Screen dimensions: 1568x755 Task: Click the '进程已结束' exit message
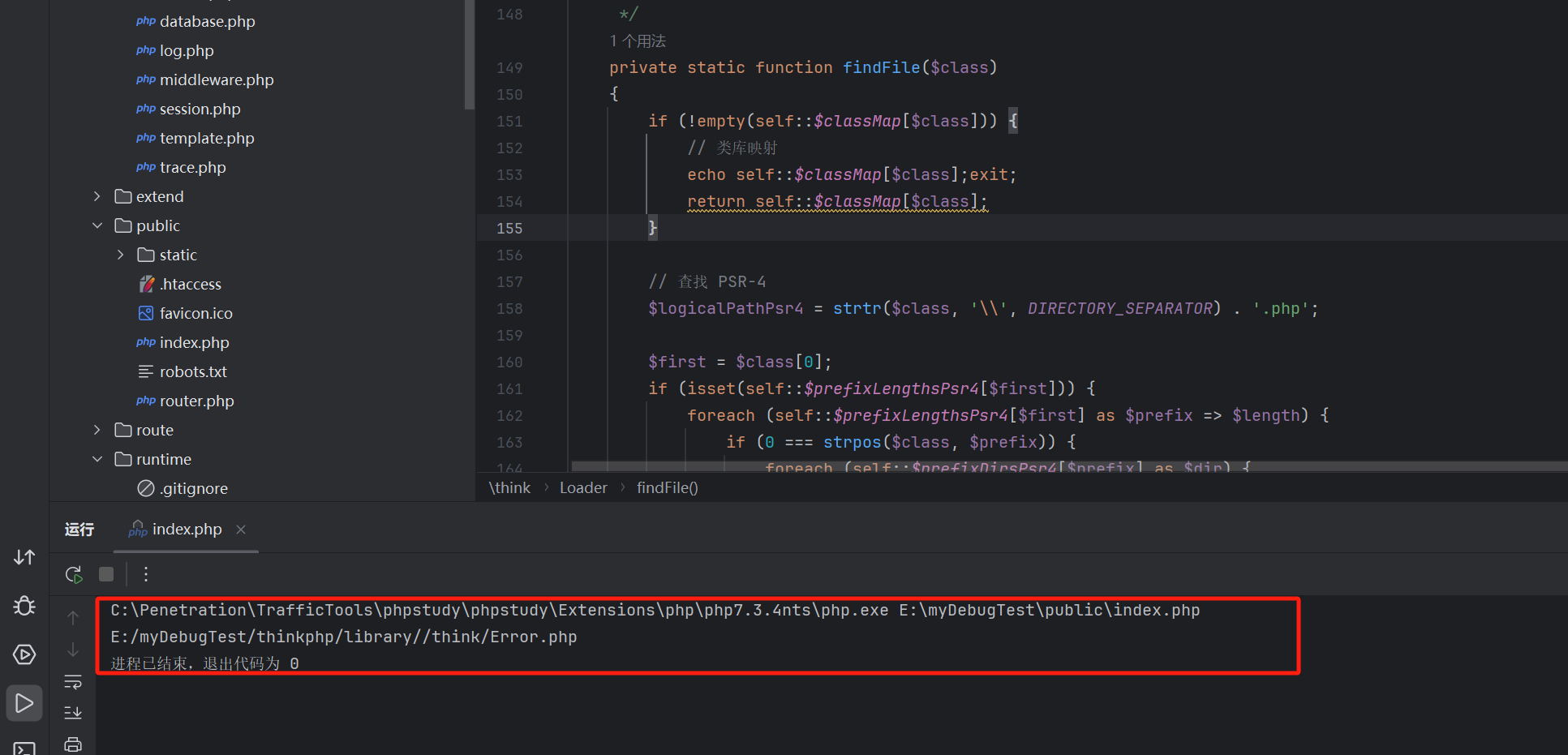coord(204,663)
